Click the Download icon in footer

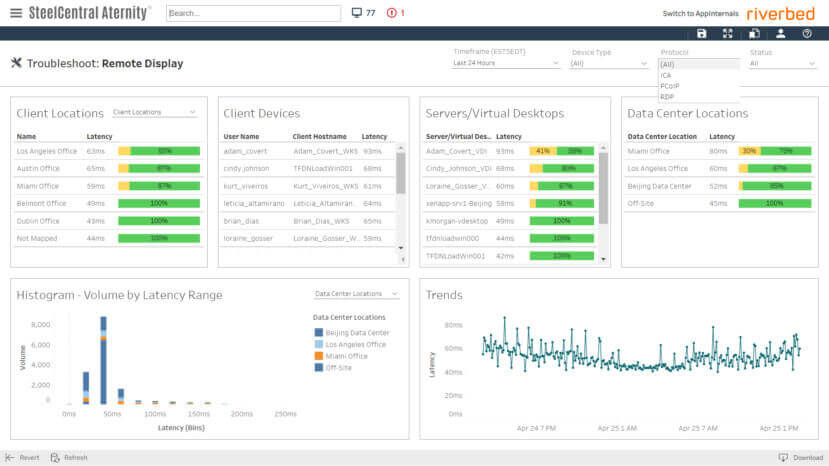pyautogui.click(x=783, y=458)
